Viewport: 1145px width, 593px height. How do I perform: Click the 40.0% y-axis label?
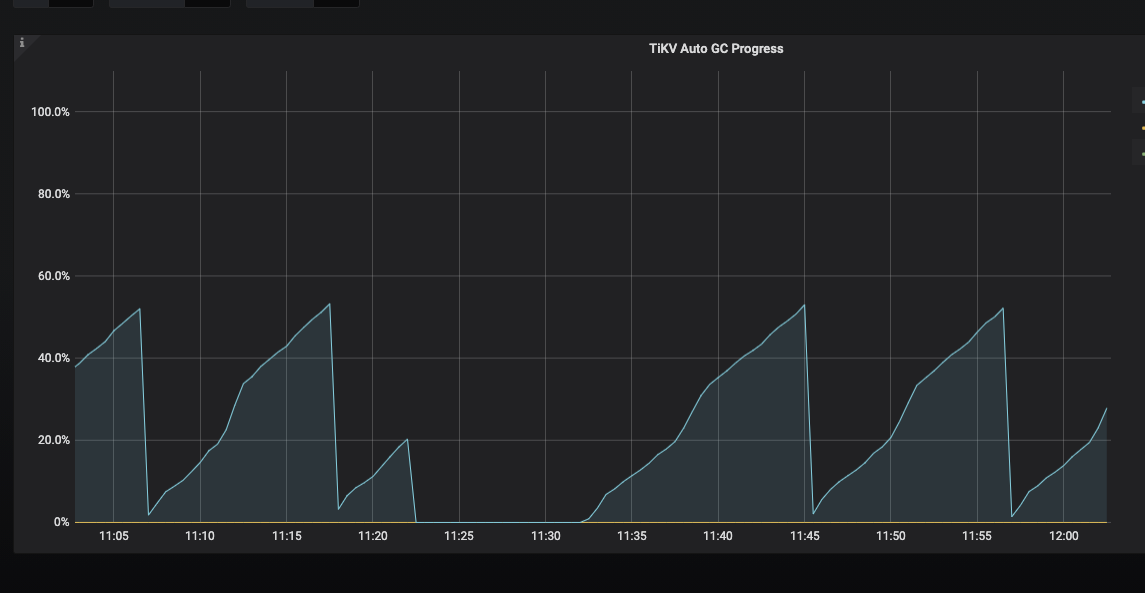click(x=53, y=359)
